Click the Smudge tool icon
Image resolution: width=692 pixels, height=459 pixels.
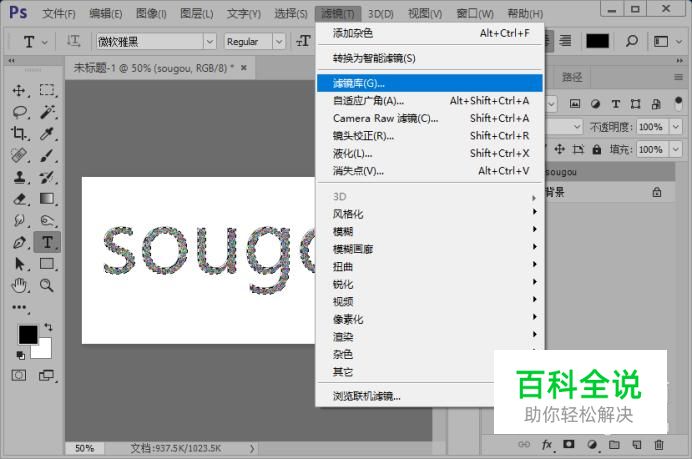point(19,220)
